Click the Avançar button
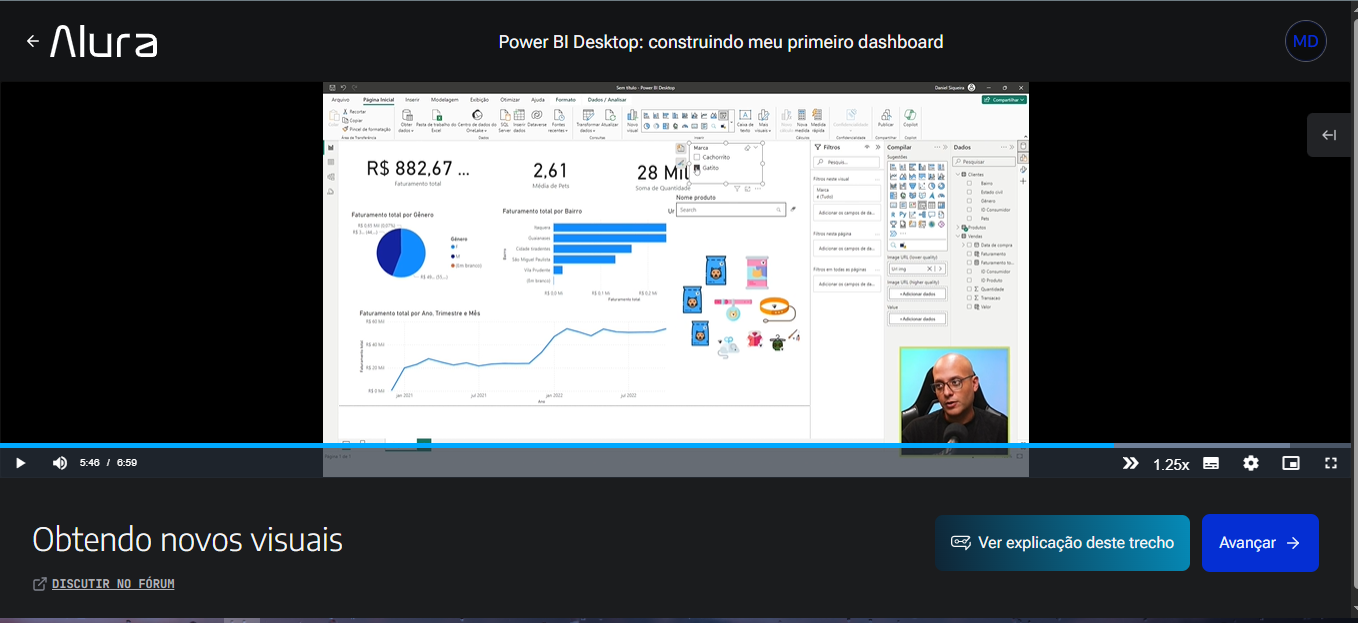 (1260, 543)
